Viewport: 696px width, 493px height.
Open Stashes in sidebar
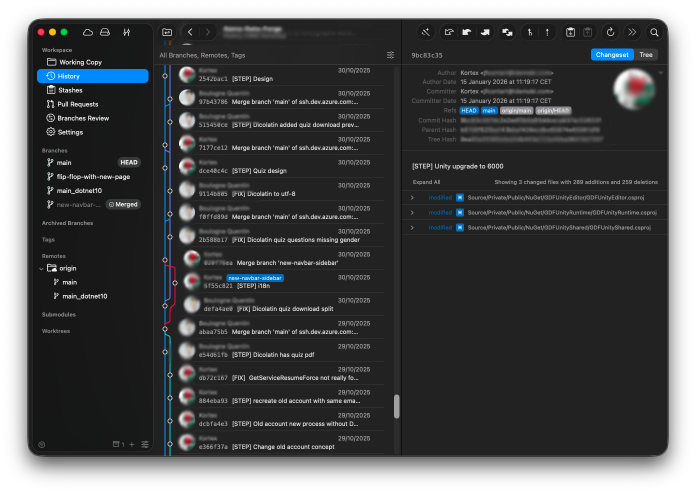pyautogui.click(x=93, y=90)
